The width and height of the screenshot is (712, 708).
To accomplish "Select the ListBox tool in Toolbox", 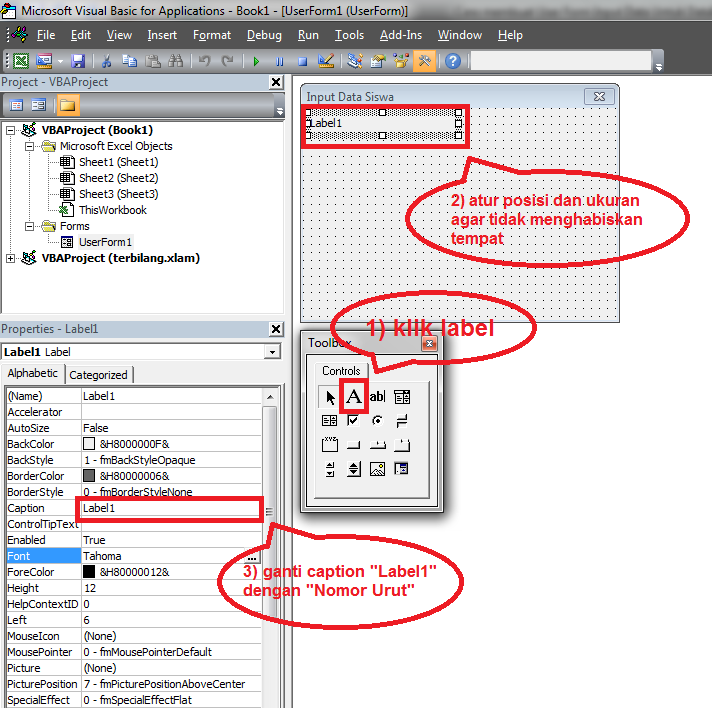I will 330,421.
